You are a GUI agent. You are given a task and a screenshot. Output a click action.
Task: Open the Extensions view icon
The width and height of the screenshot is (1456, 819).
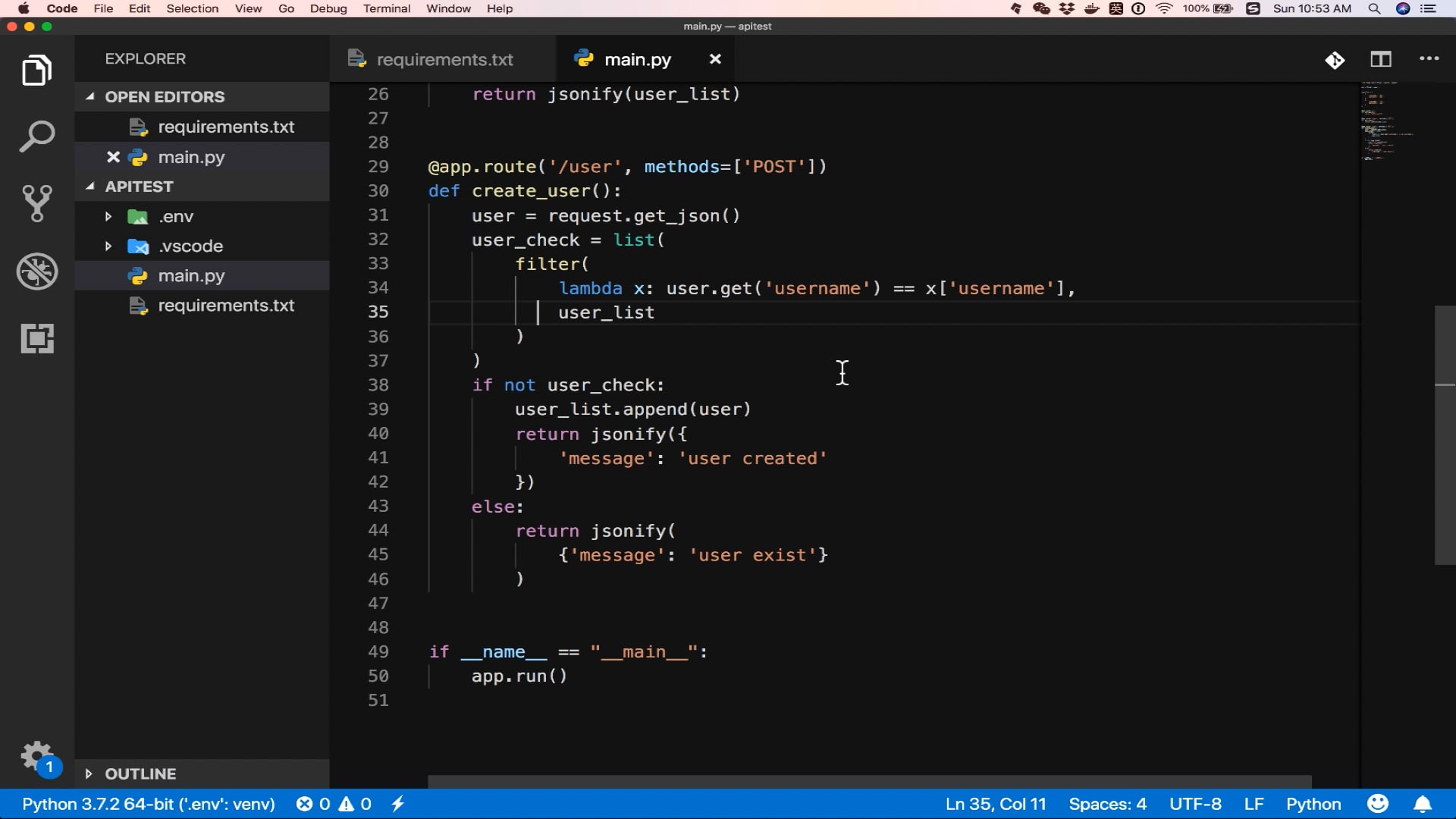point(36,338)
